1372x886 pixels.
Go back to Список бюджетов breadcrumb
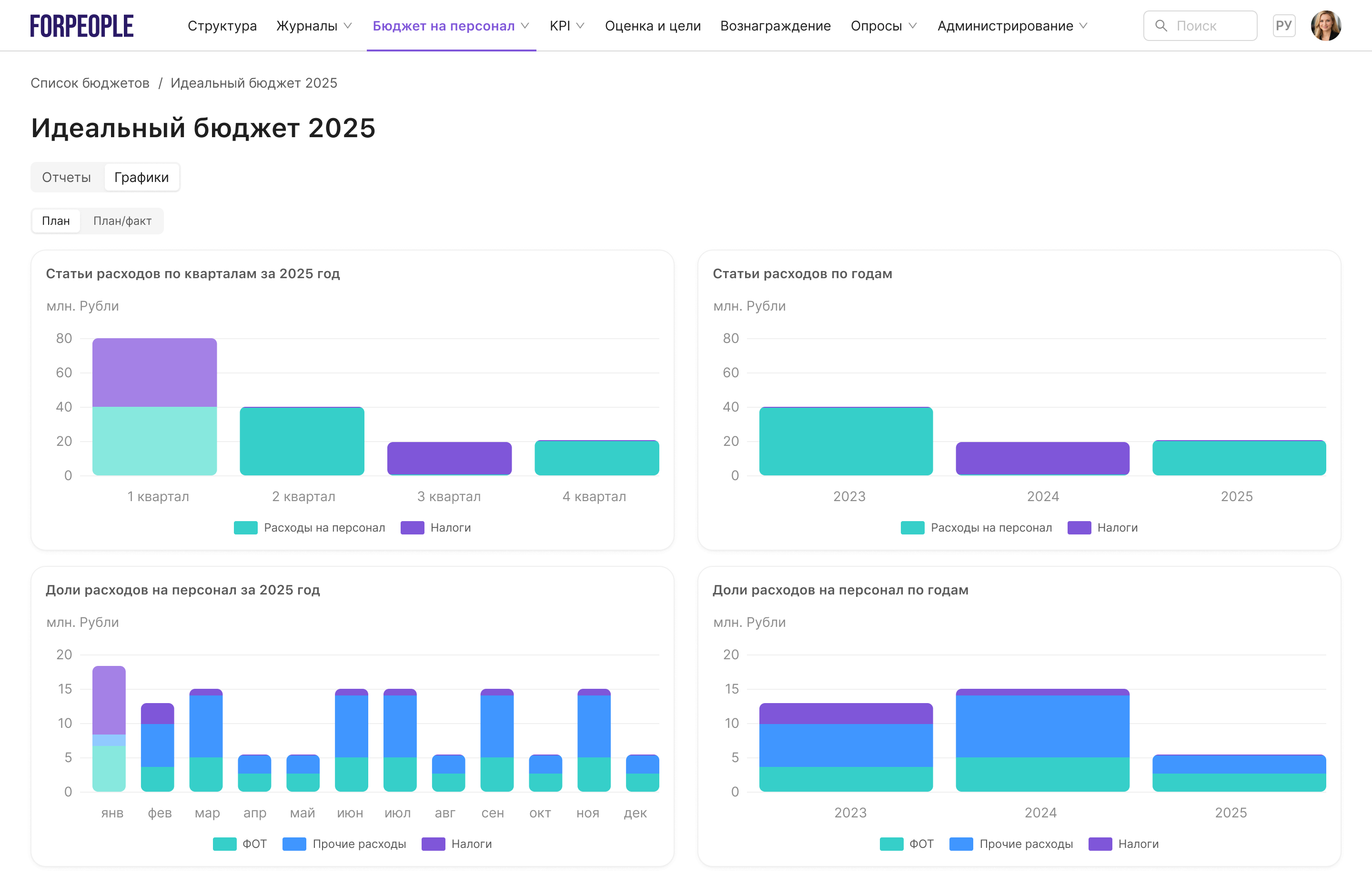pos(90,83)
